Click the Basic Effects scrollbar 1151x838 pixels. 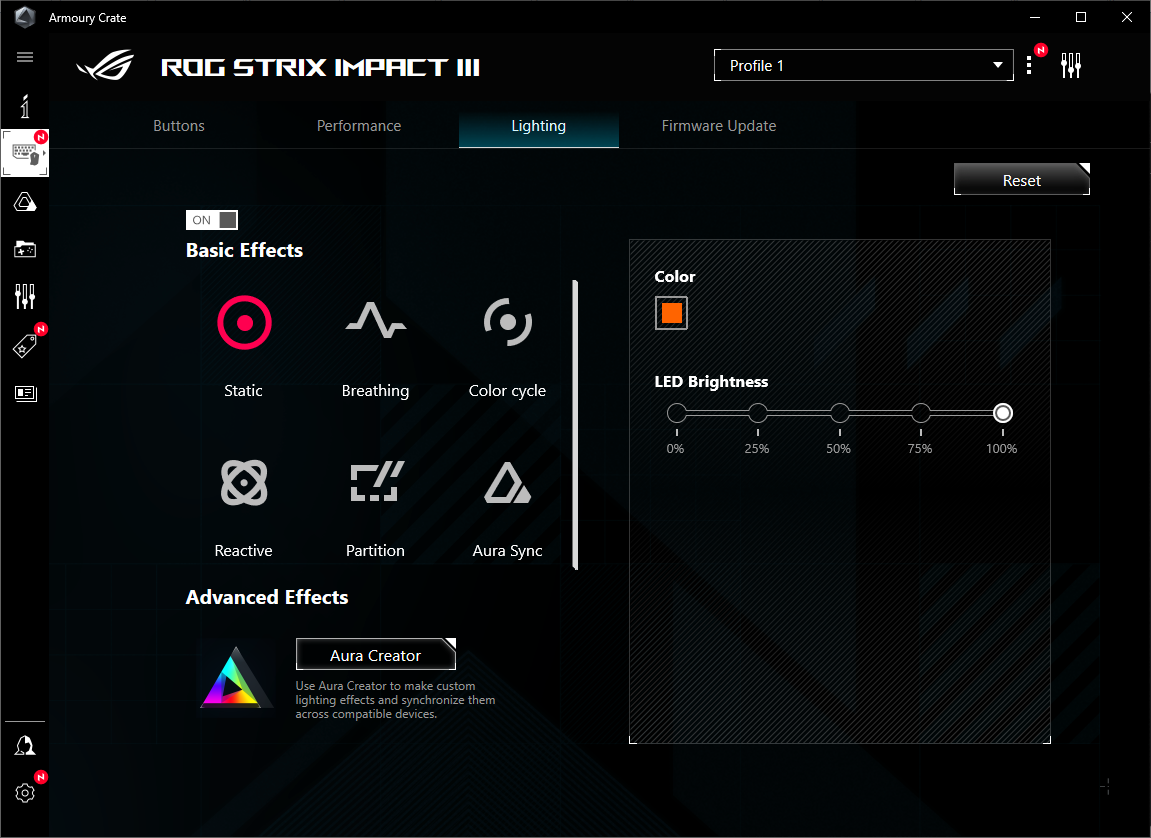point(576,424)
